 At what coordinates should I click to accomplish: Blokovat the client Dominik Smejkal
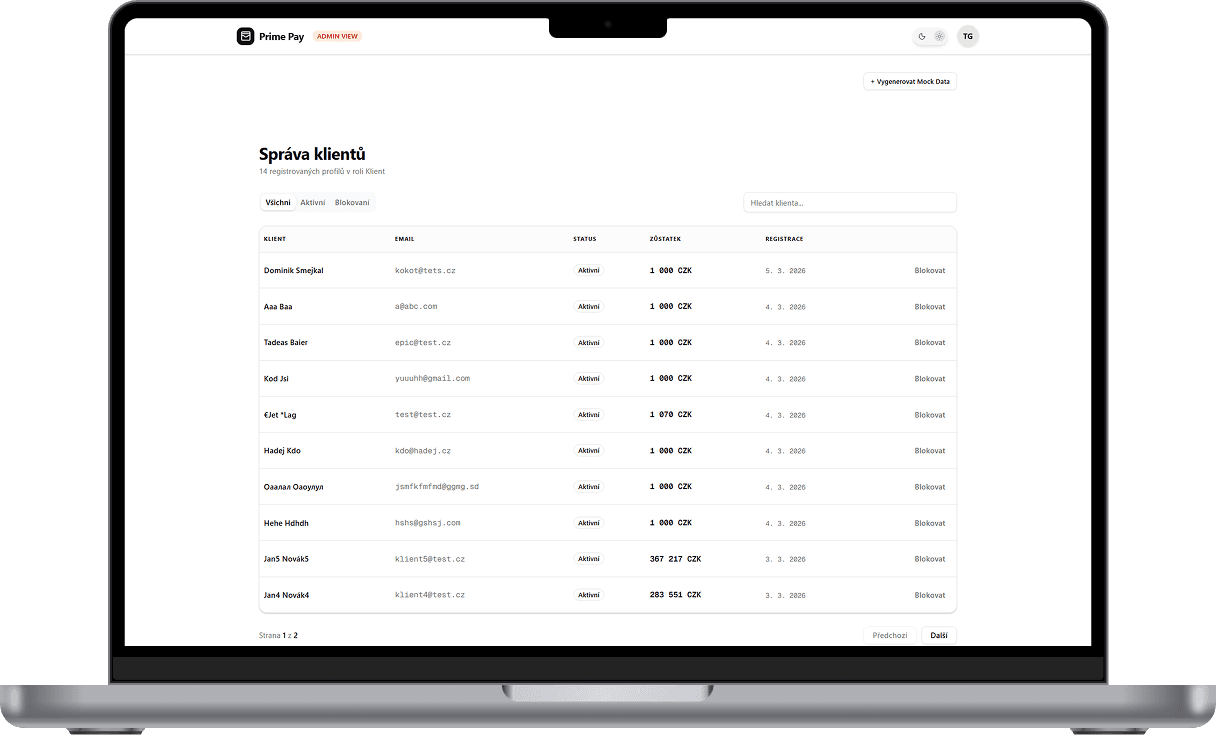click(929, 270)
